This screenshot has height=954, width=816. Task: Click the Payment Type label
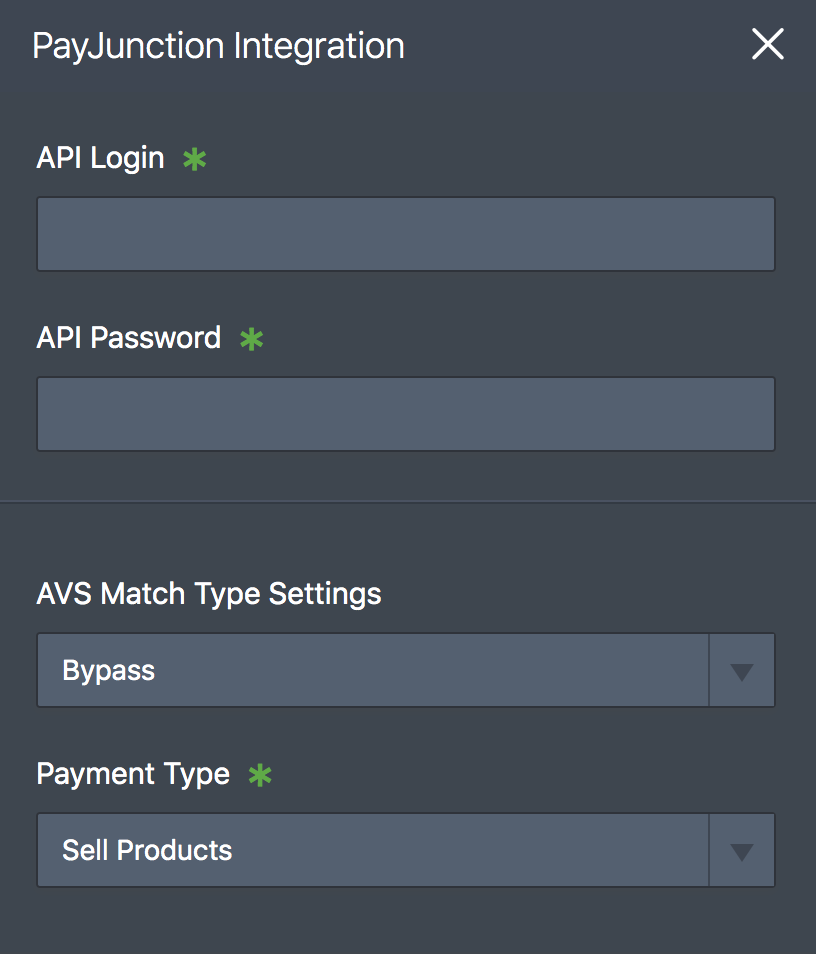point(133,775)
